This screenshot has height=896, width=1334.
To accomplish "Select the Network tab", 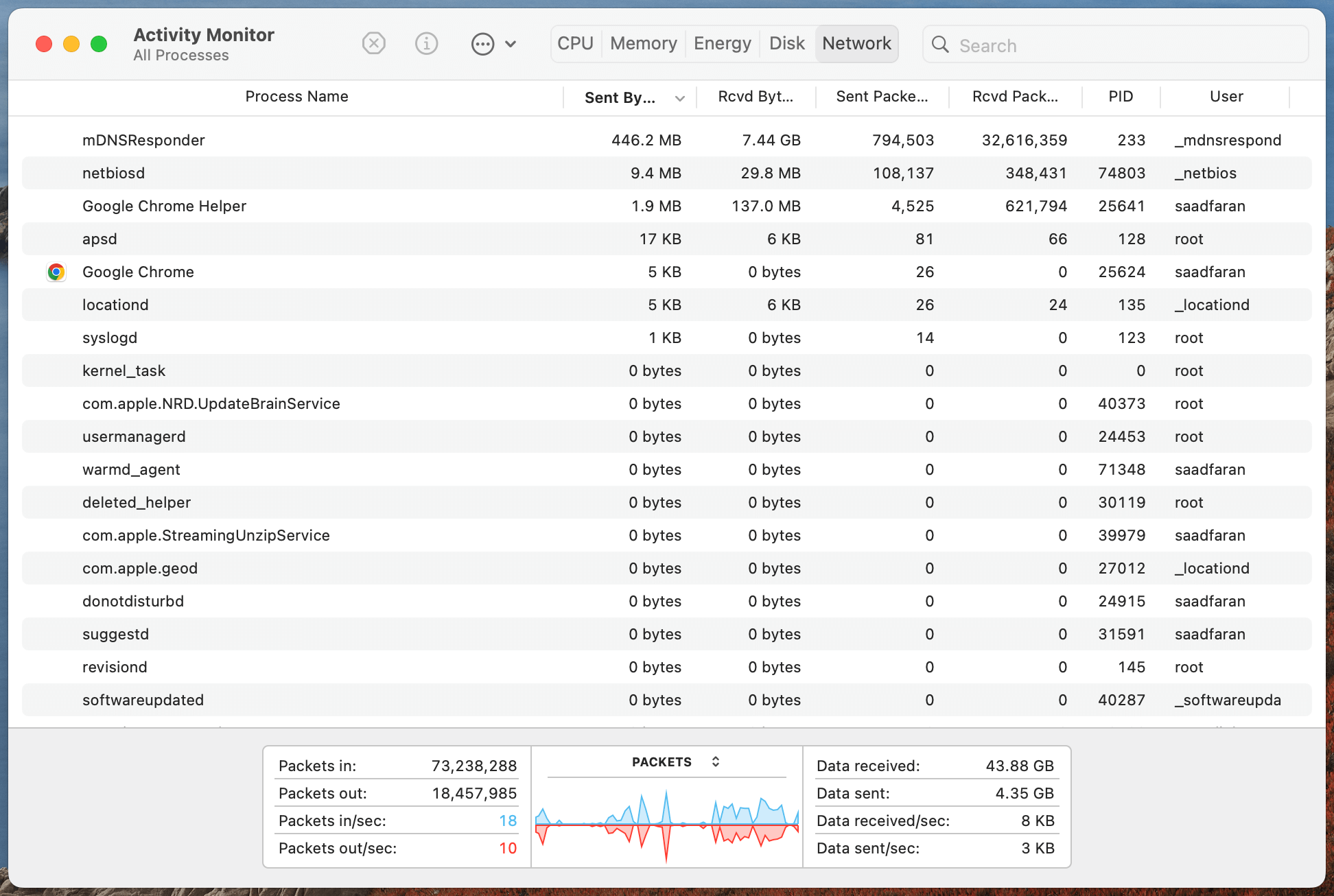I will [x=856, y=43].
